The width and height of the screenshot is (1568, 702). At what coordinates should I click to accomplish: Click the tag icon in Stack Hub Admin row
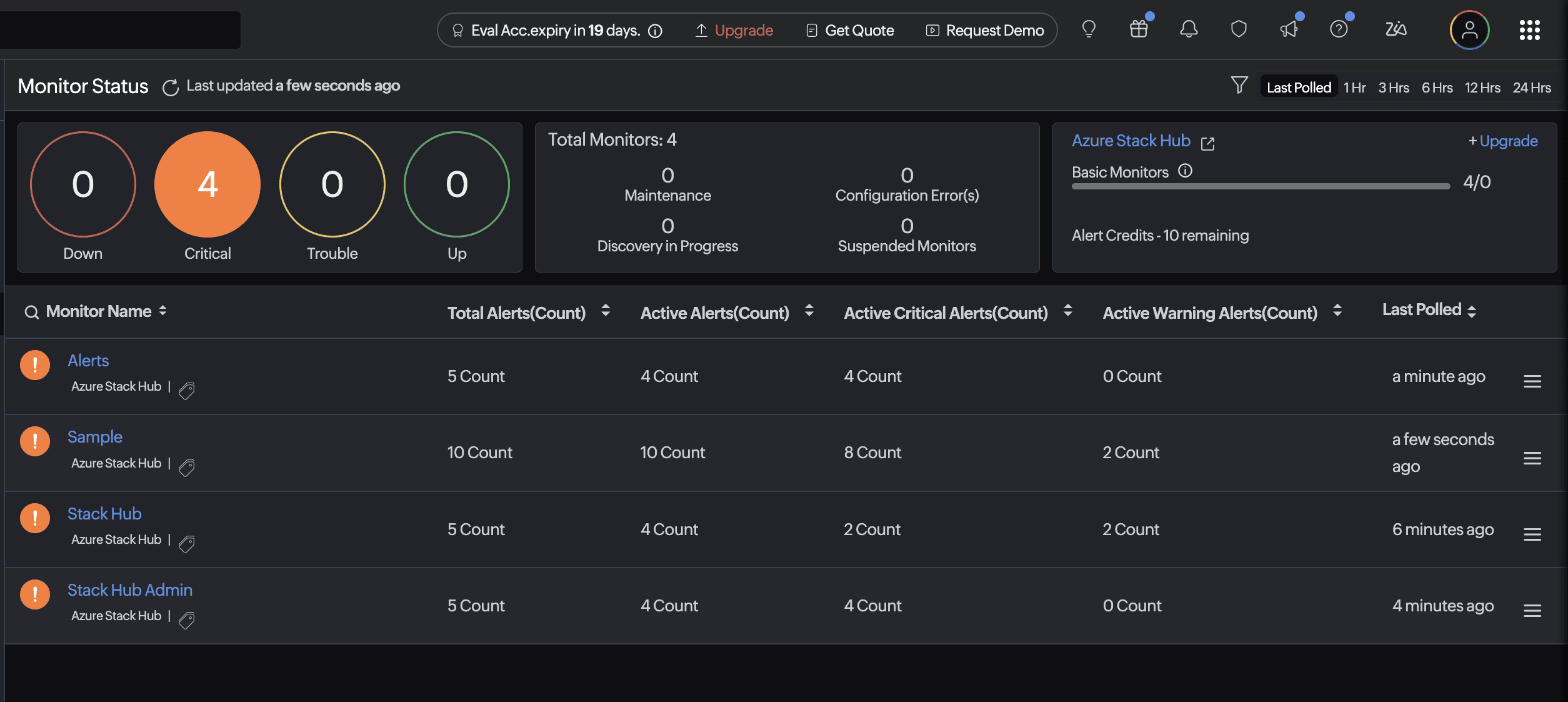[186, 620]
